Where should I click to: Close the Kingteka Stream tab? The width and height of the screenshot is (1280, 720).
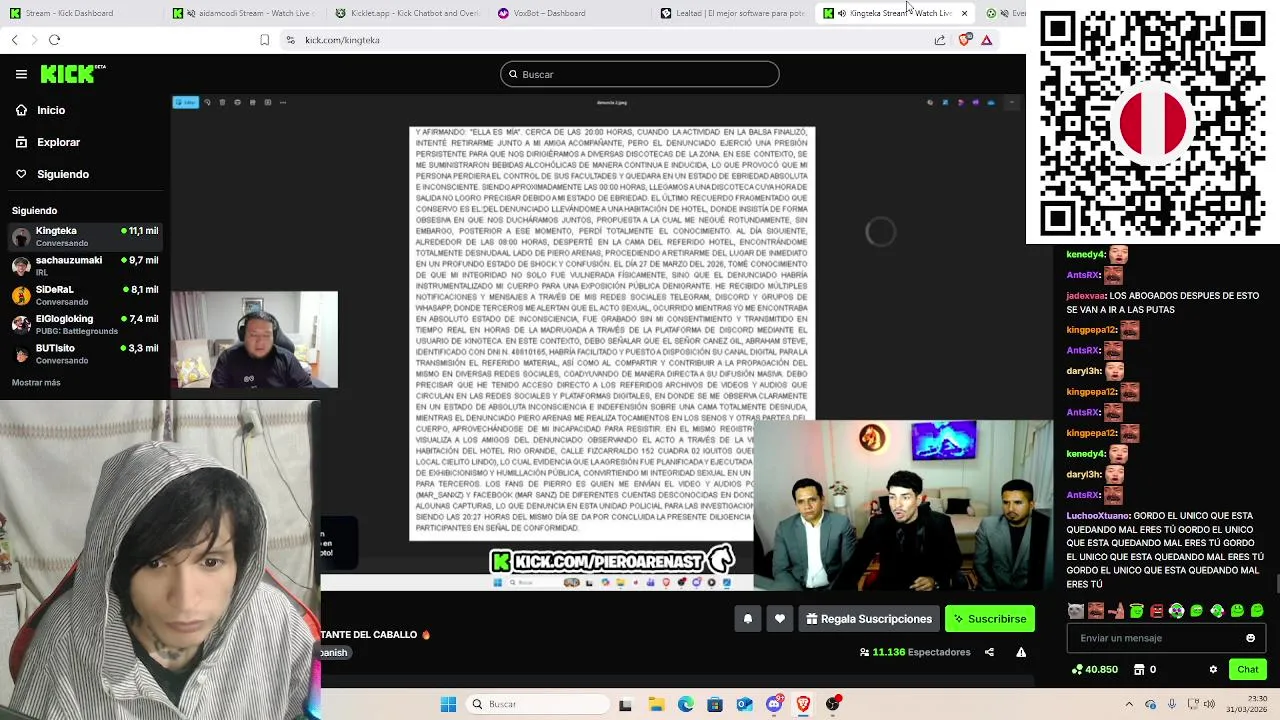pos(964,13)
